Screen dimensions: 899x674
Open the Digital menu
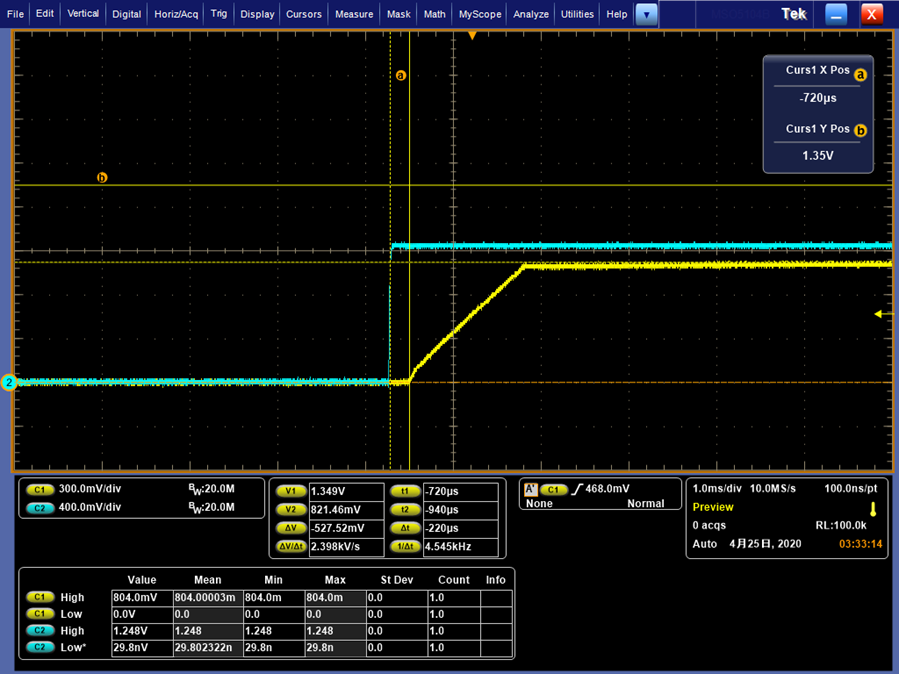tap(127, 14)
